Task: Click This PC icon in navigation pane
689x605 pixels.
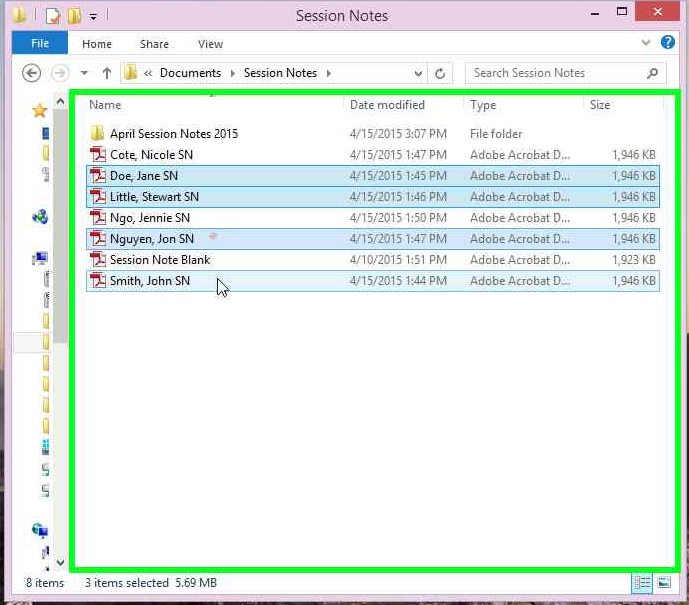Action: pos(40,258)
